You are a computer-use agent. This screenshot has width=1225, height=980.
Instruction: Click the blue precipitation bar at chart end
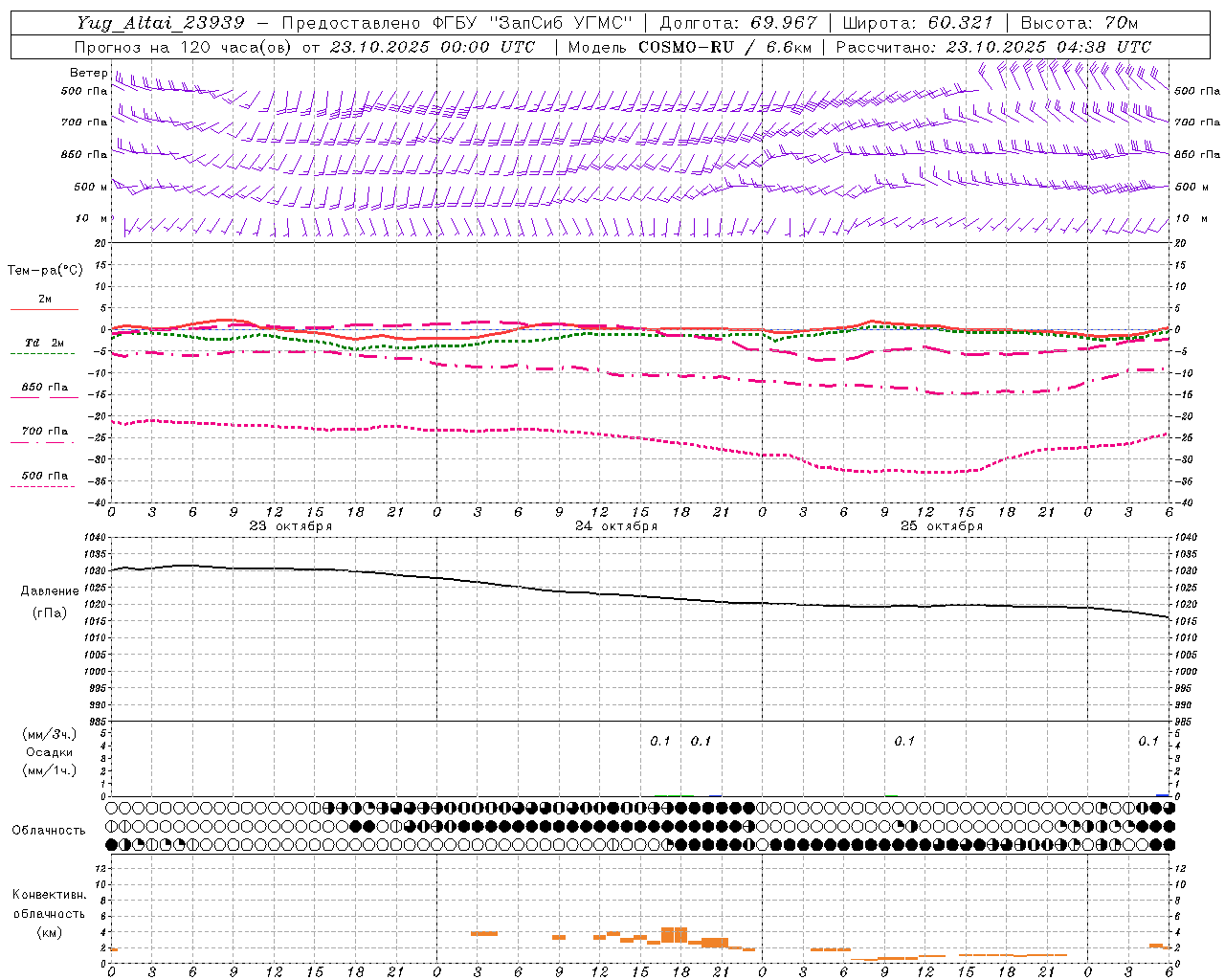tap(1163, 794)
